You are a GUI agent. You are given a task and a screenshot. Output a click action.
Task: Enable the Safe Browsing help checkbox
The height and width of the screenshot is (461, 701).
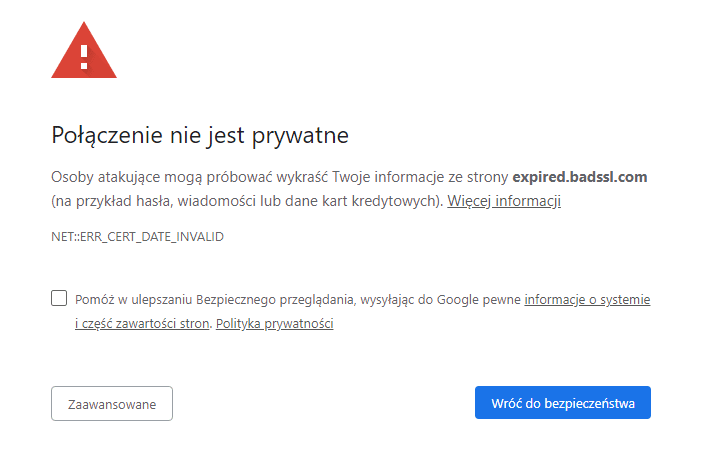point(59,298)
